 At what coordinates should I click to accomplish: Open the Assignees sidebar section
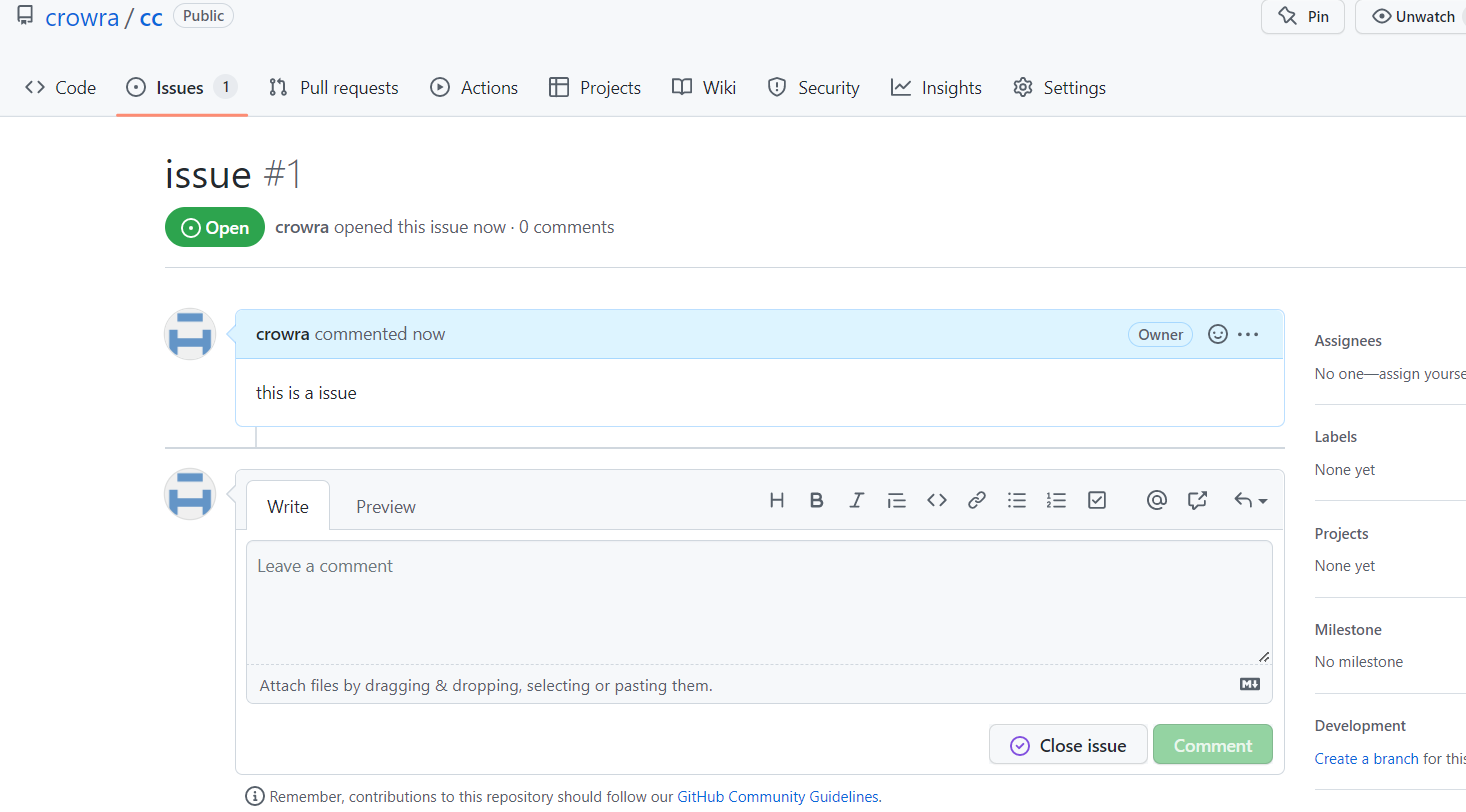(1348, 341)
